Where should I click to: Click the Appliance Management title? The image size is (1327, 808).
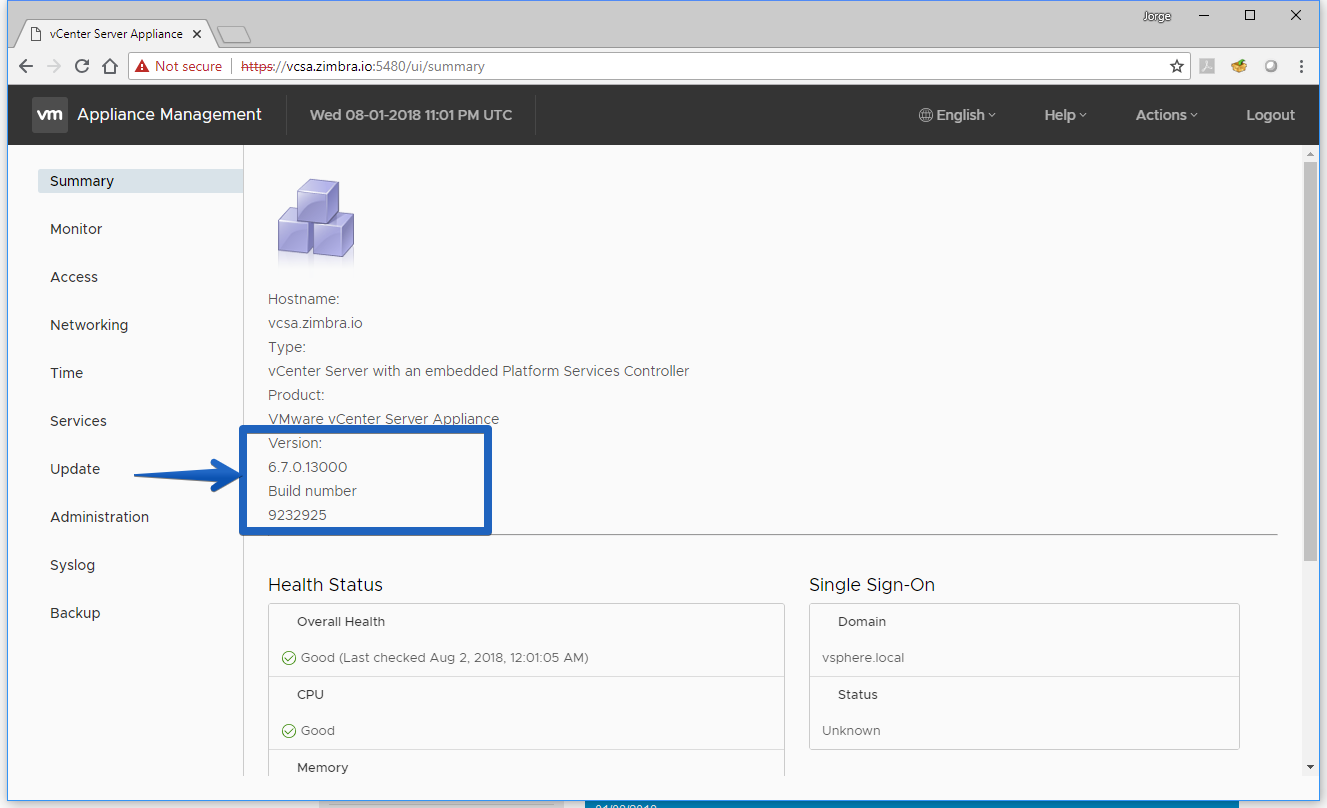pyautogui.click(x=169, y=114)
